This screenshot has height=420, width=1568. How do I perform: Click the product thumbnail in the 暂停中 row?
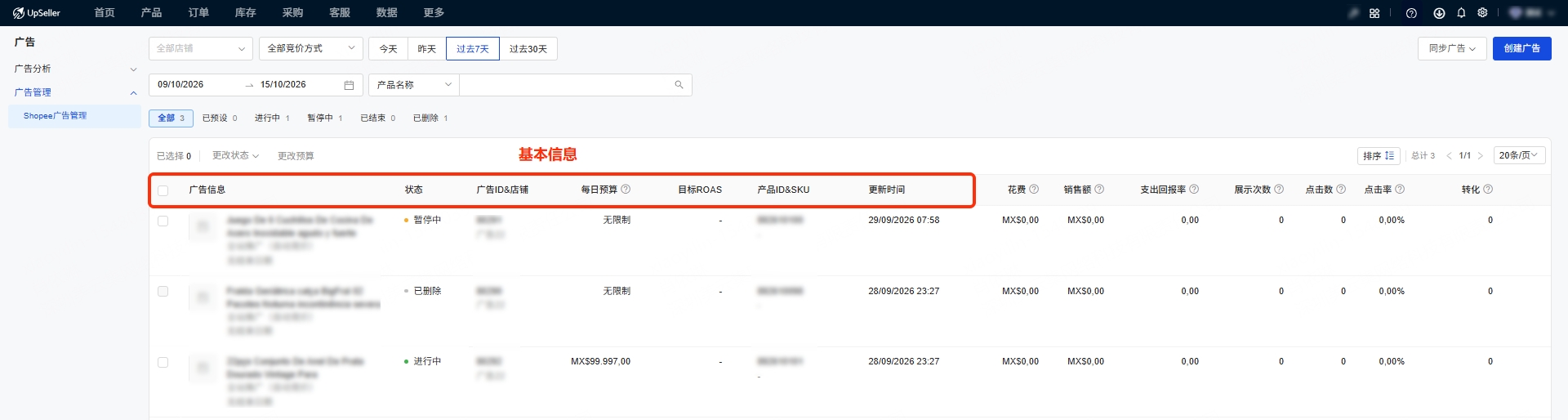203,226
